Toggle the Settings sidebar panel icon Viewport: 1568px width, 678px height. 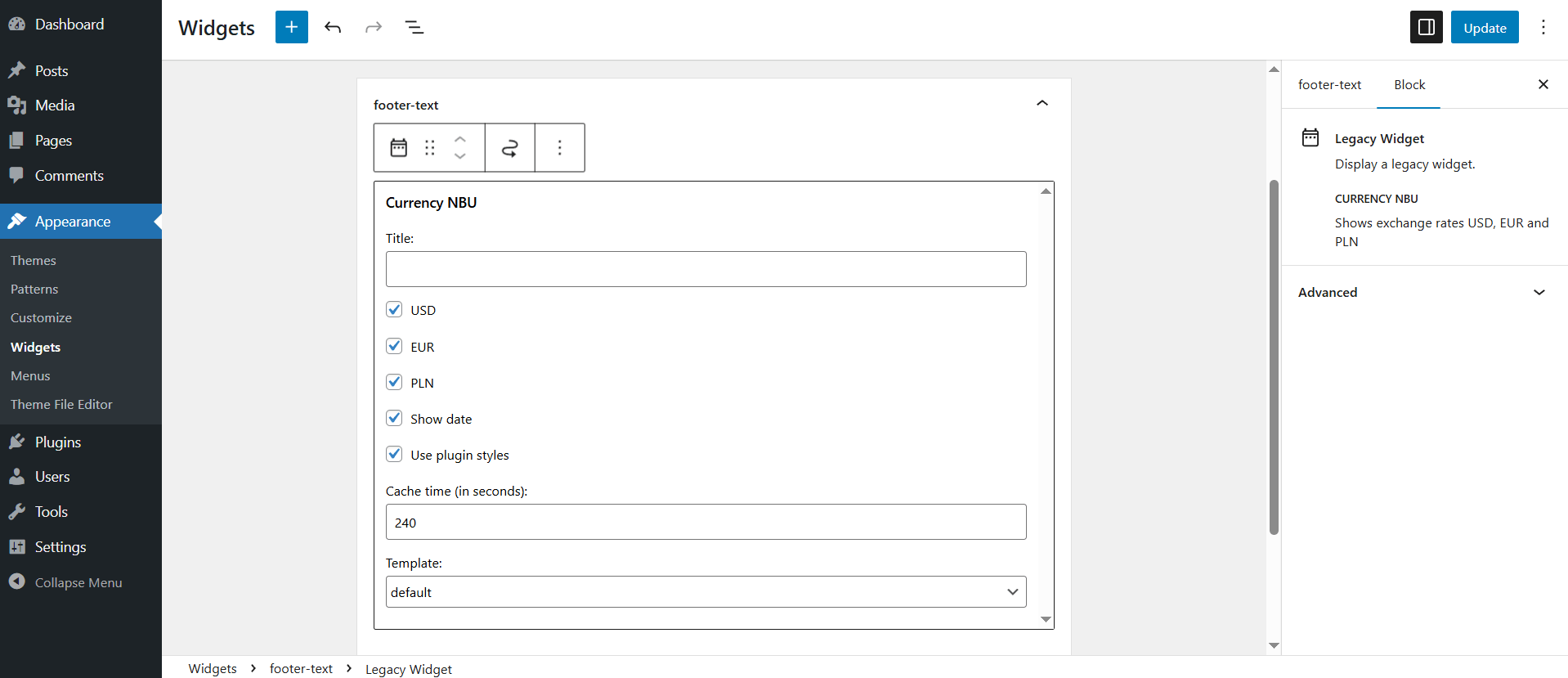pyautogui.click(x=1426, y=27)
